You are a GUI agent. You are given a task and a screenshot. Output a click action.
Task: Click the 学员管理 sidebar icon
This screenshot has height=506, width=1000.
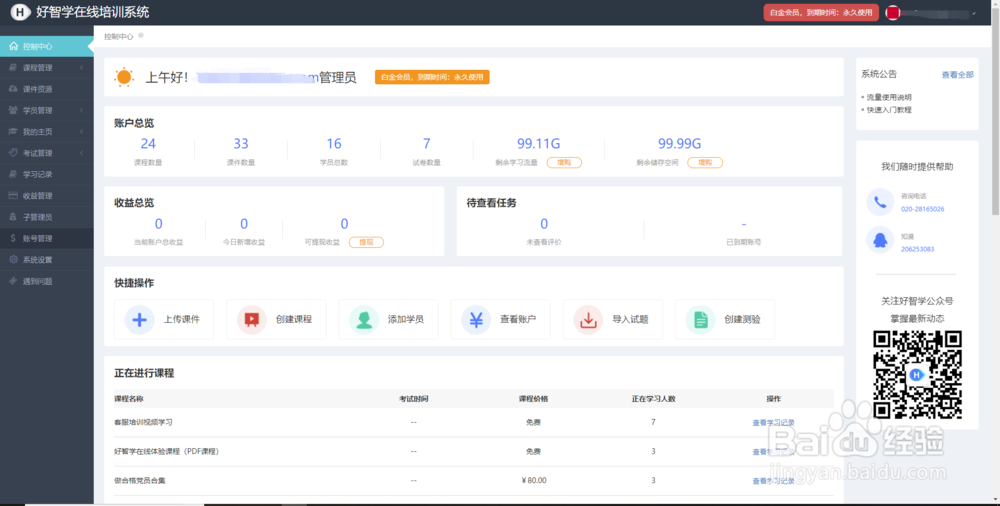[13, 110]
